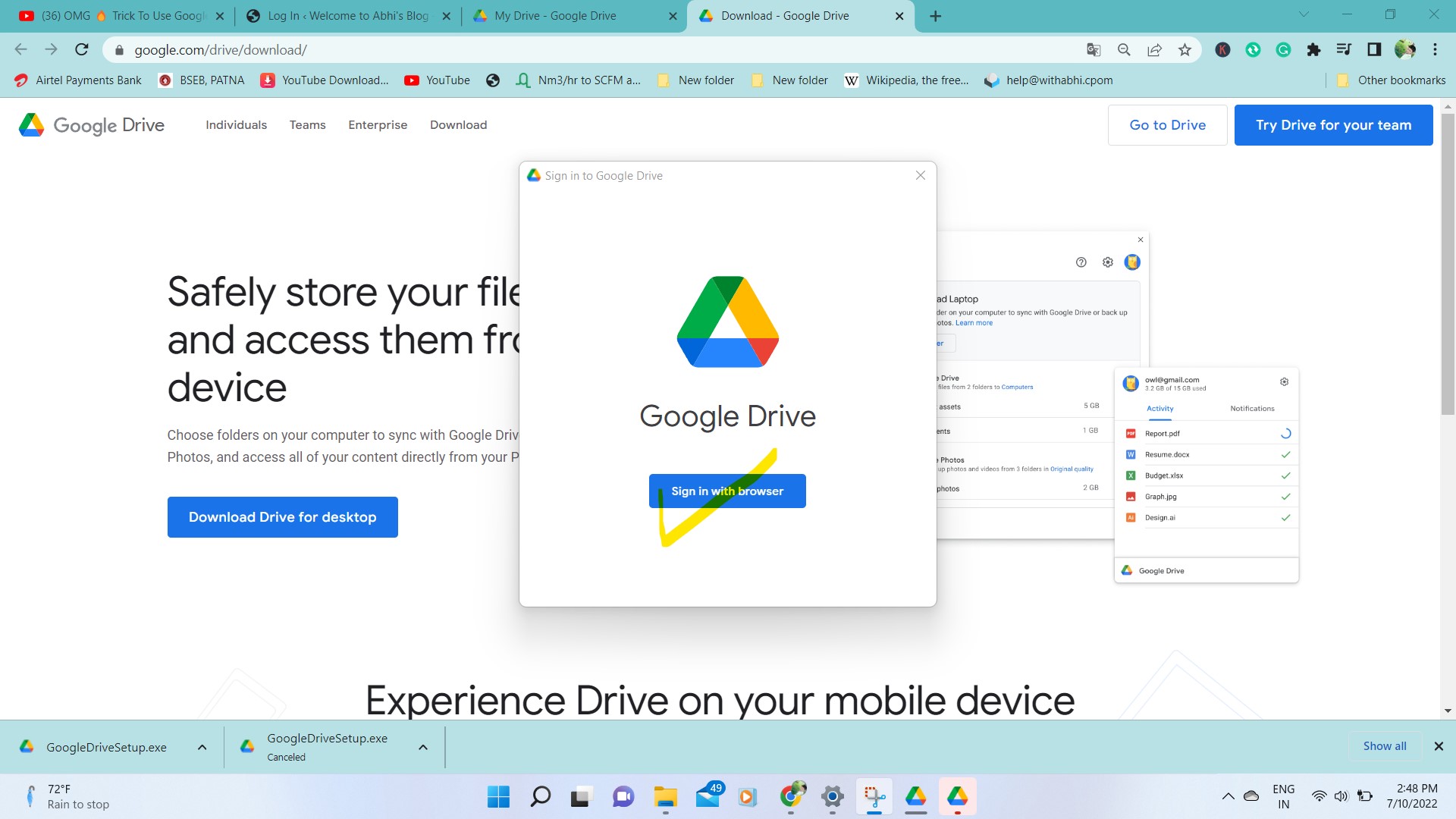This screenshot has height=819, width=1456.
Task: Click the volume tray icon
Action: [x=1341, y=796]
